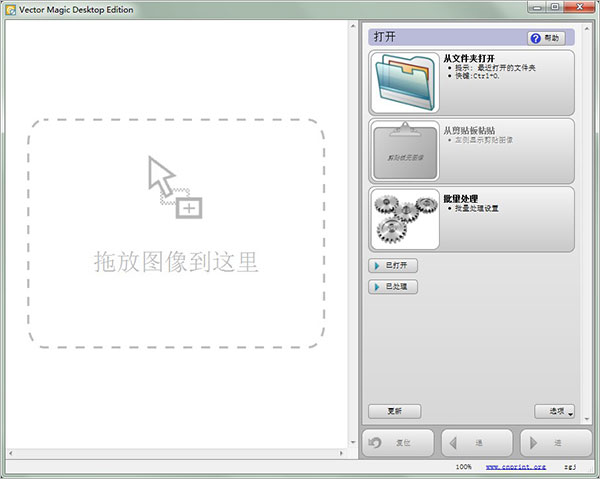This screenshot has width=600, height=479.
Task: Click the forward (right triangle) navigation button
Action: click(534, 442)
